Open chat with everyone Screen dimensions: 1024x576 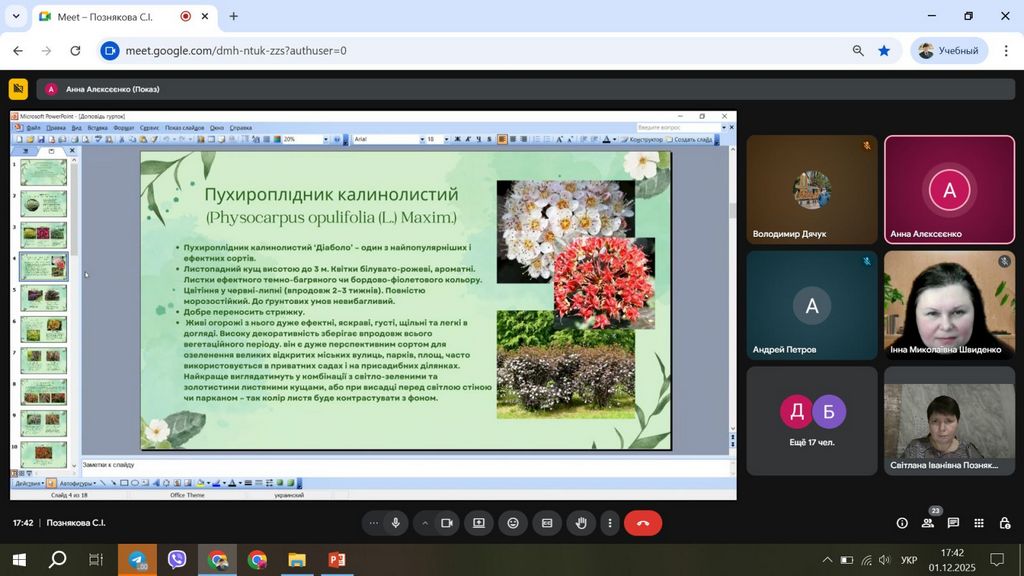click(x=953, y=523)
